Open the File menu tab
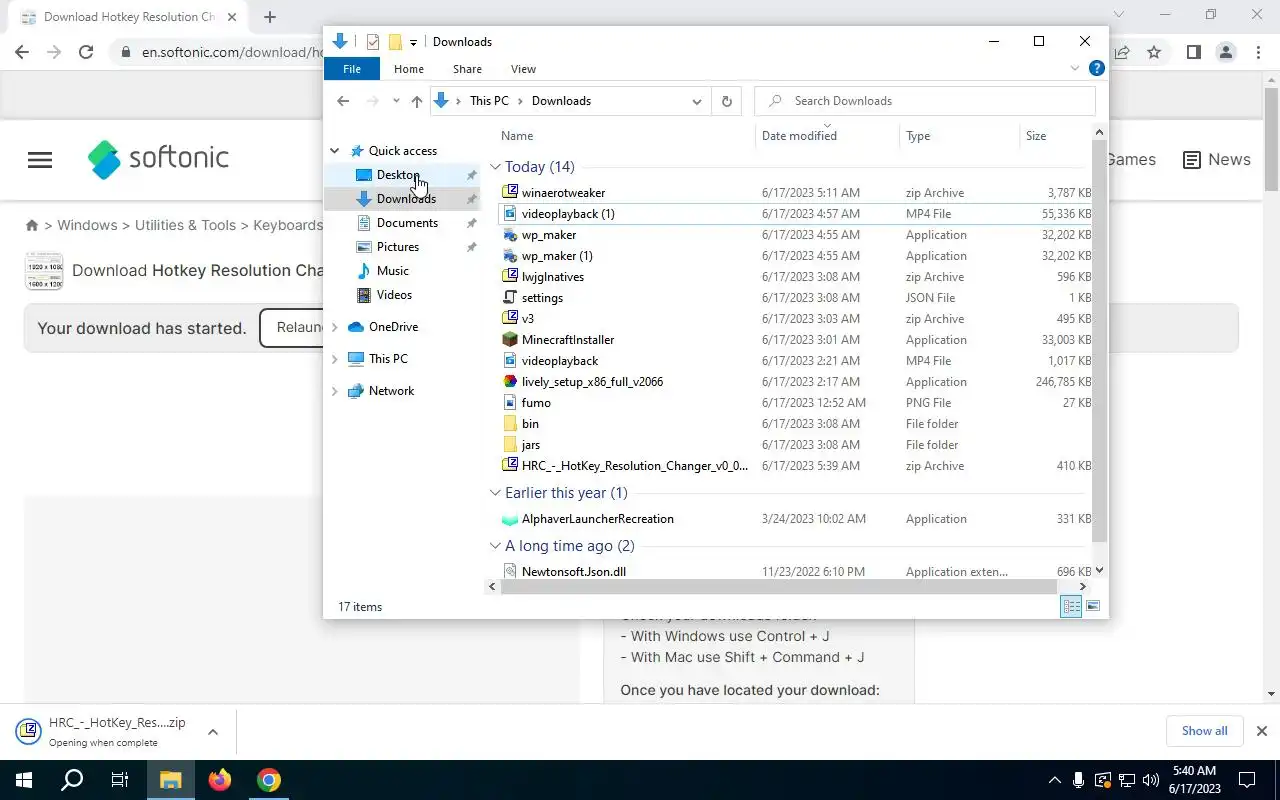Screen dimensions: 1280x800 click(352, 69)
